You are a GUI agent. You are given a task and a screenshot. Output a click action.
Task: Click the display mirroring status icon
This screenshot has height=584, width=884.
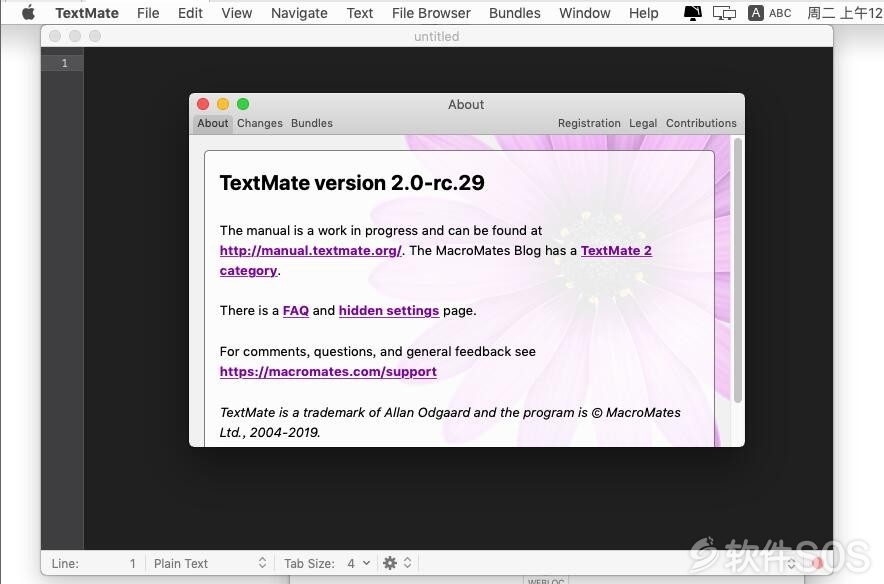point(724,13)
